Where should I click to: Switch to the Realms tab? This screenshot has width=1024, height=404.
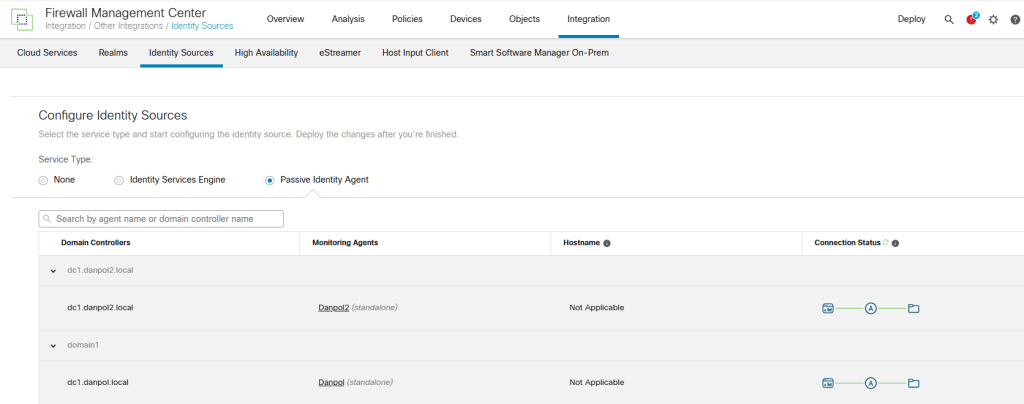(113, 53)
